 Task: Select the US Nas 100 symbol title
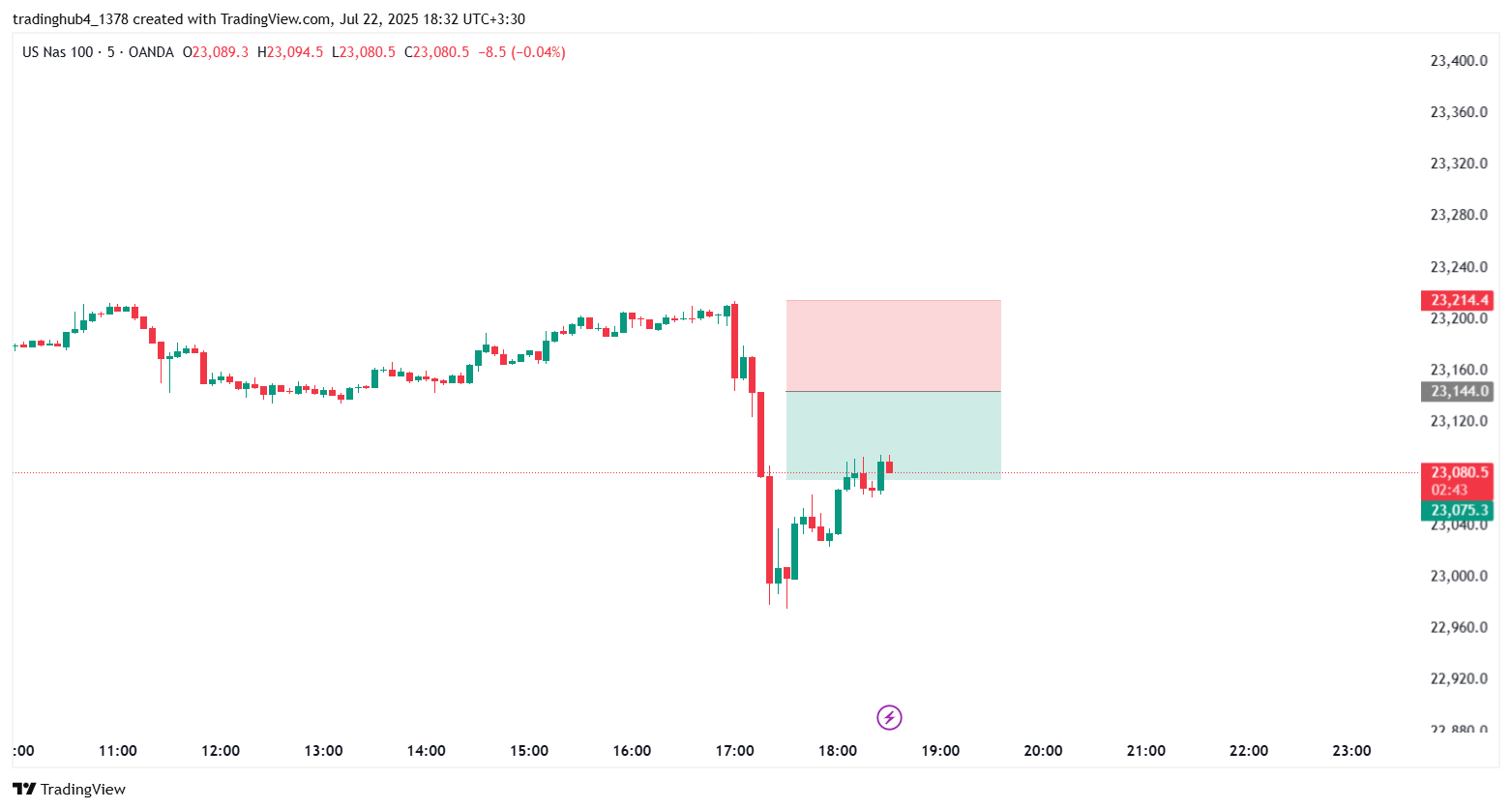click(58, 52)
